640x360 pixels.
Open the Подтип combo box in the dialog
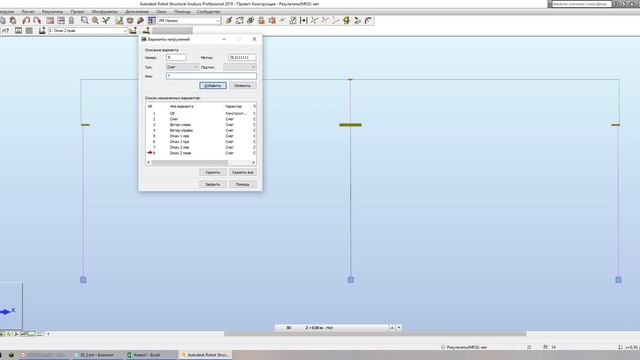[x=240, y=67]
